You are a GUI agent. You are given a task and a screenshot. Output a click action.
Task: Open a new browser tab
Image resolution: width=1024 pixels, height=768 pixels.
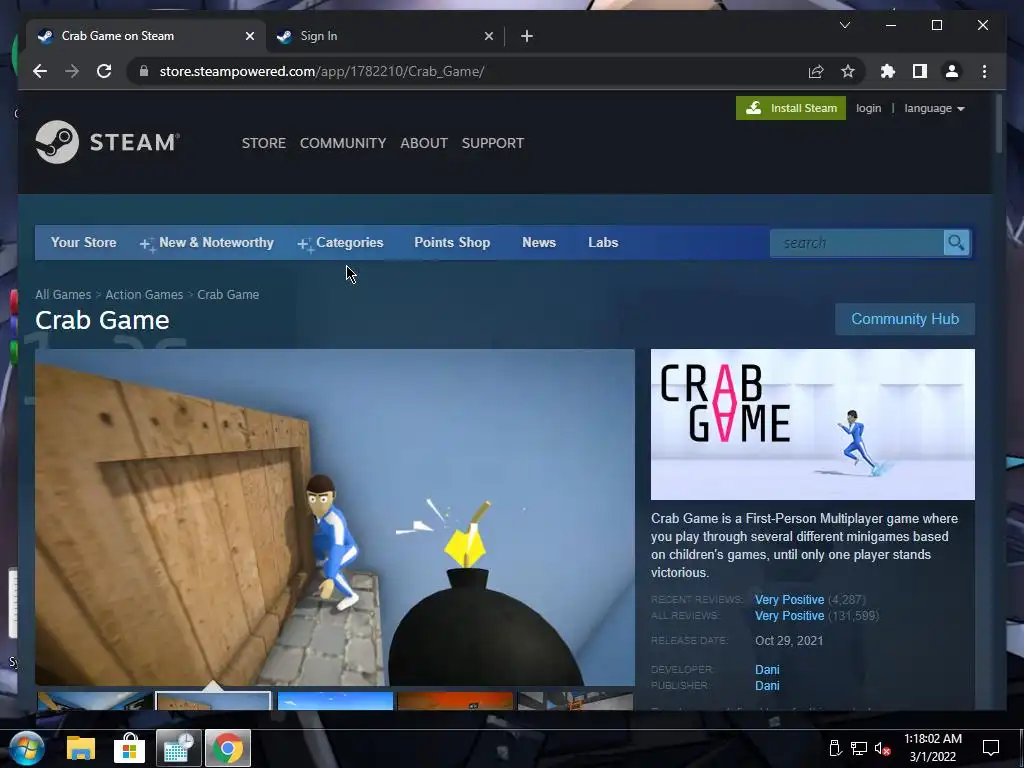click(x=527, y=37)
